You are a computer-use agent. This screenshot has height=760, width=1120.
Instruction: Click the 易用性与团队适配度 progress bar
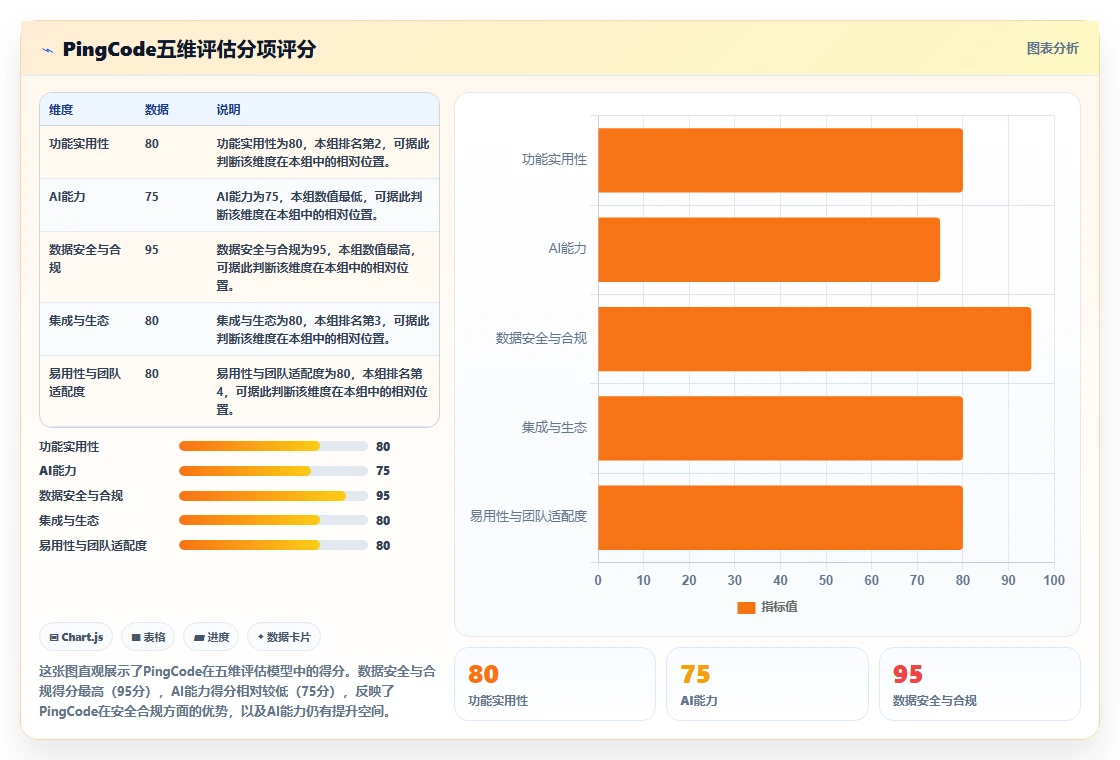pyautogui.click(x=273, y=546)
